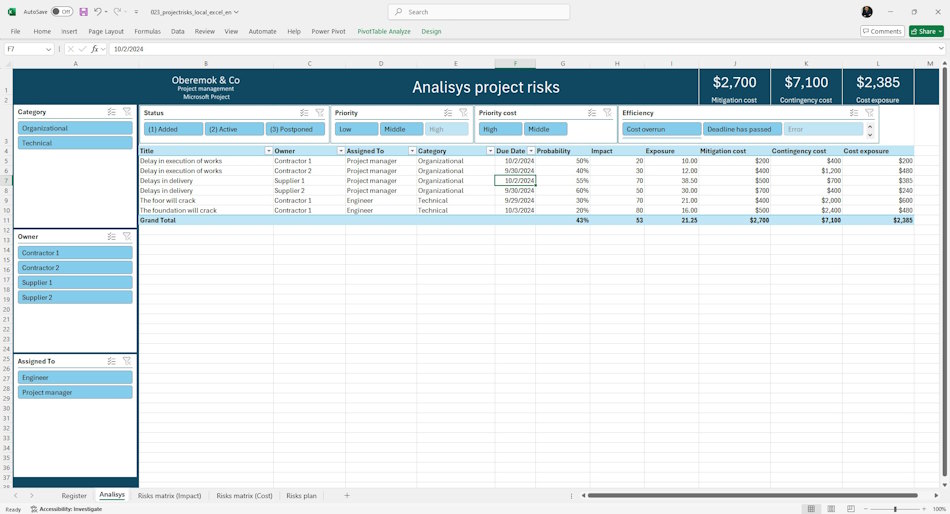The width and height of the screenshot is (950, 514).
Task: Open the Insert ribbon tab
Action: point(69,32)
